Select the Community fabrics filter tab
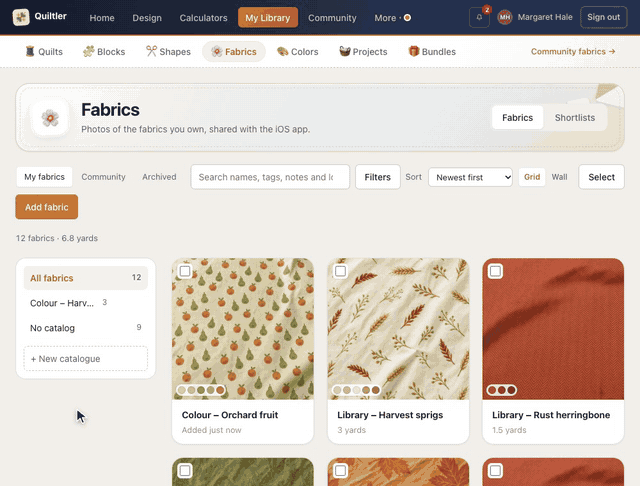This screenshot has height=486, width=640. click(103, 177)
